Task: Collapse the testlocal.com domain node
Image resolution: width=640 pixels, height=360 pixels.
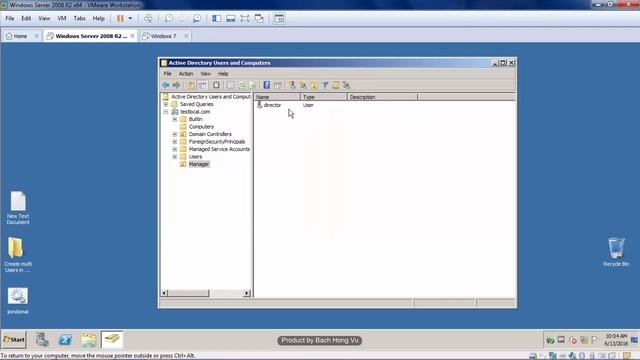Action: click(166, 111)
